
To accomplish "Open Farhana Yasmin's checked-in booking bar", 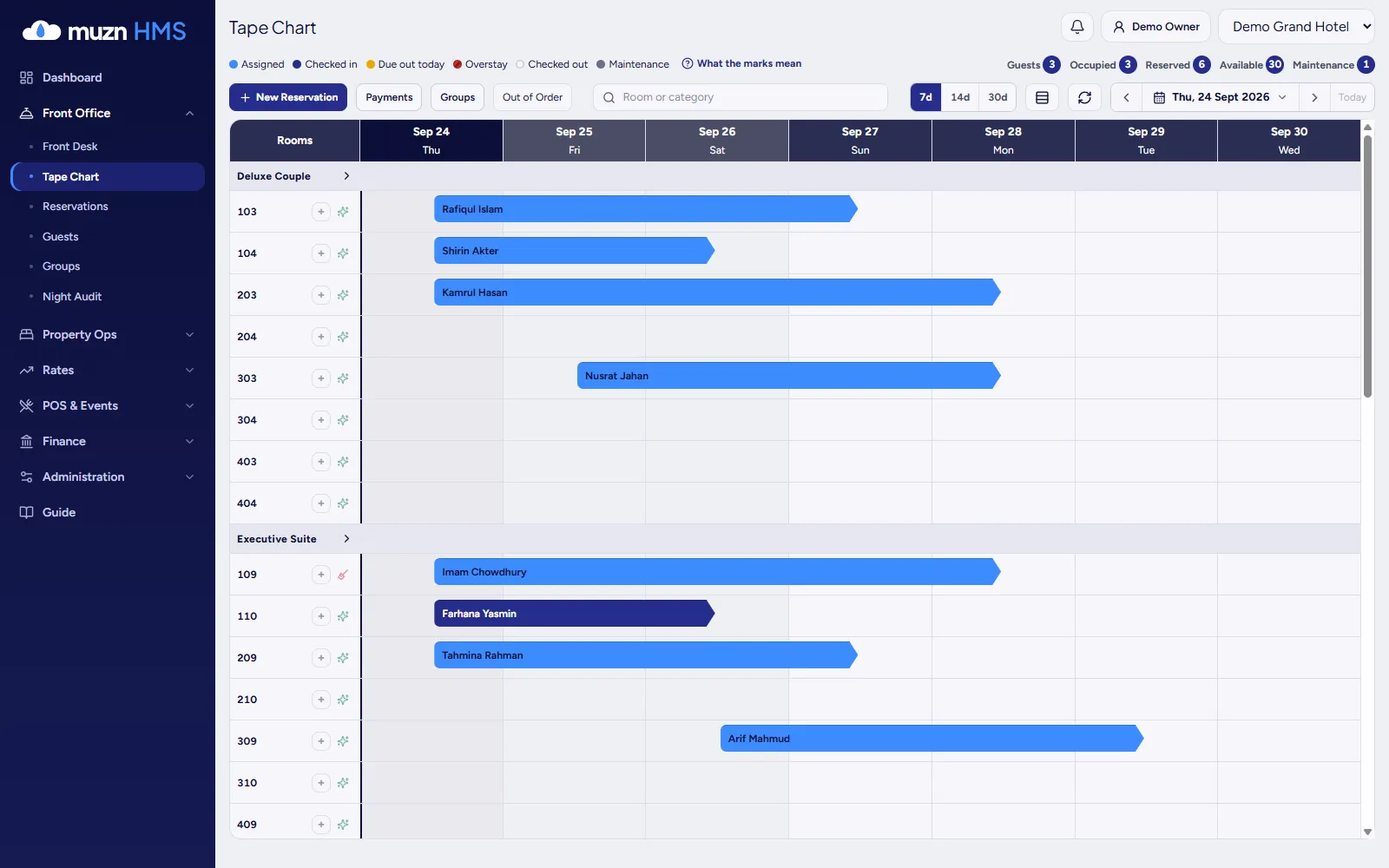I will [x=574, y=614].
